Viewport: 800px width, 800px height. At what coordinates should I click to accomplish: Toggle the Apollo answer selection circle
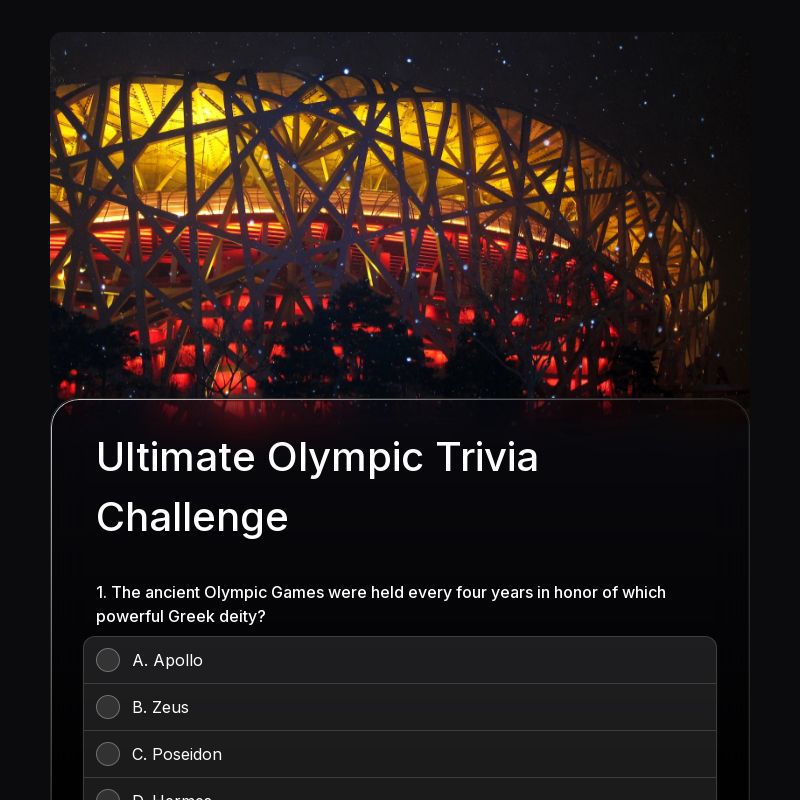pos(108,660)
